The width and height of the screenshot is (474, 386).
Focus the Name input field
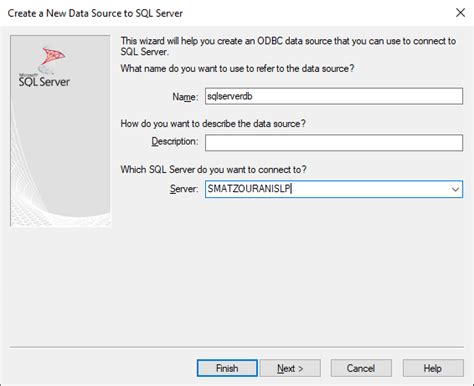334,96
